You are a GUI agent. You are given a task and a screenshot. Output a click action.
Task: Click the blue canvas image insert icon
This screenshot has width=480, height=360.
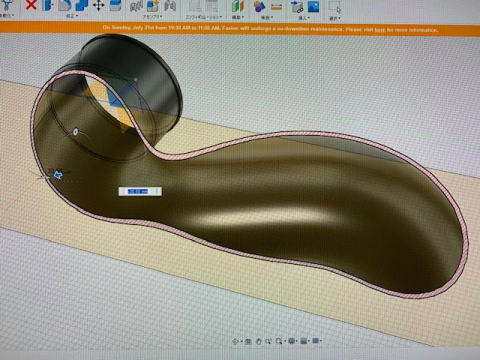313,6
